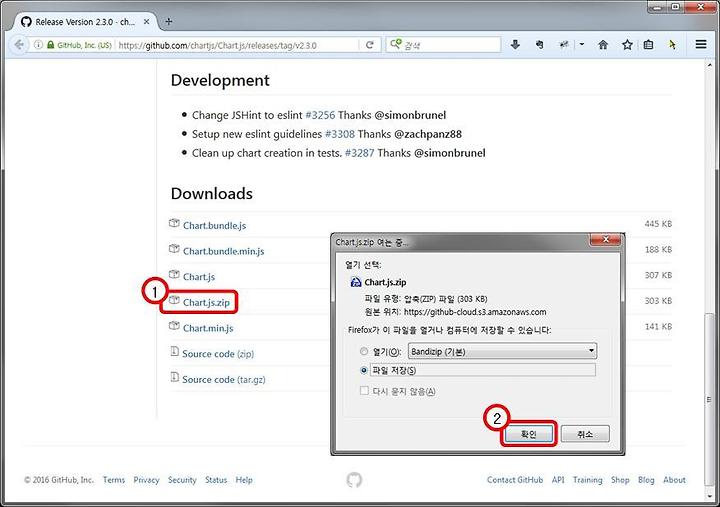Click zip icon beside Source code (zip)
Viewport: 720px width, 507px height.
coord(174,352)
